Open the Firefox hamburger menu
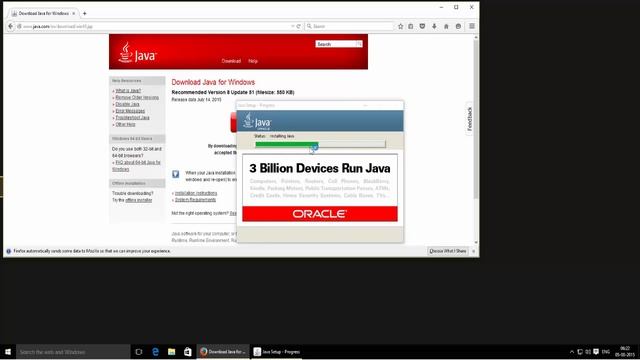This screenshot has width=640, height=360. click(x=472, y=26)
